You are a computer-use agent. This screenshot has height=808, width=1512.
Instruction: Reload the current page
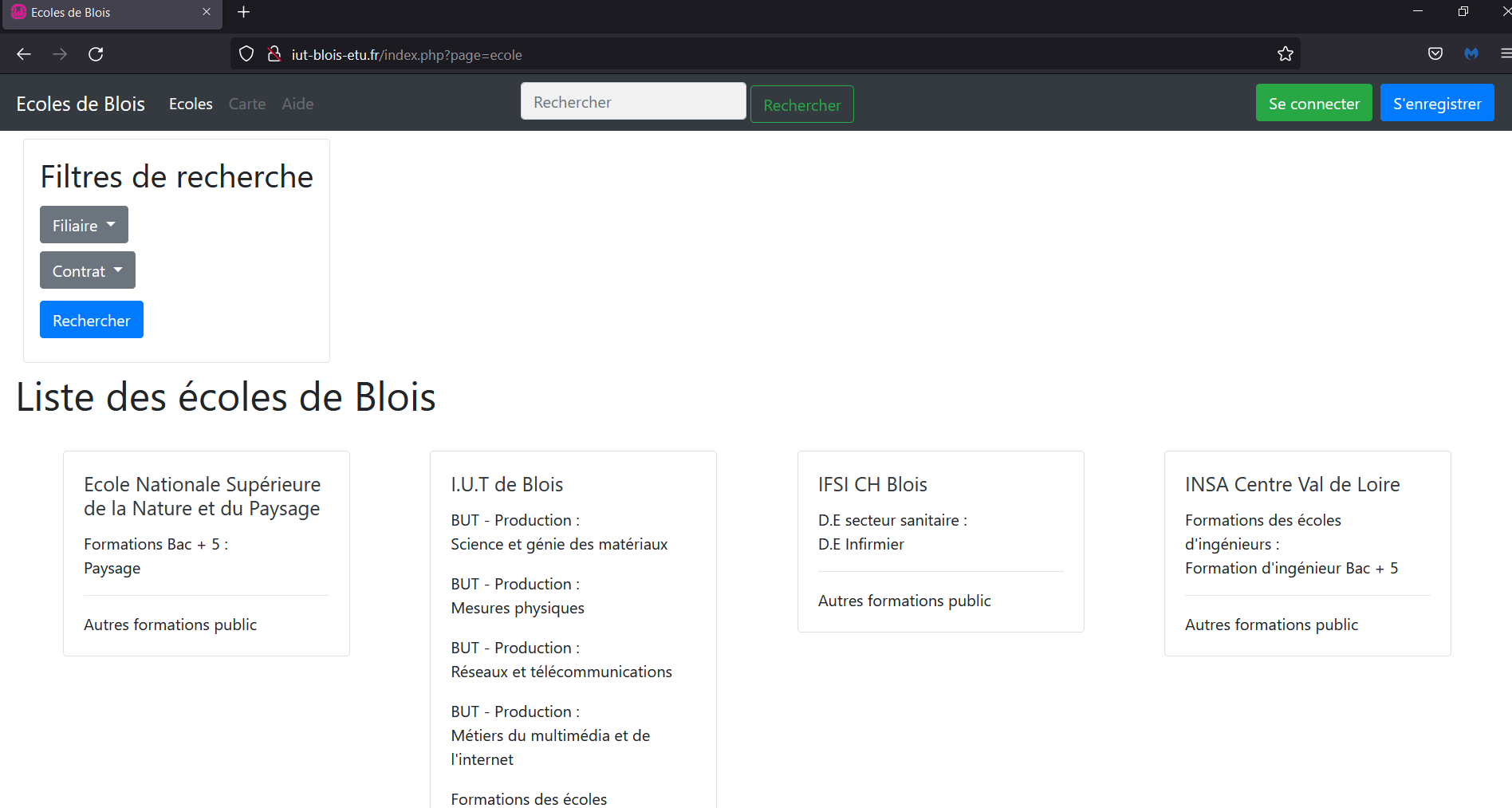click(x=96, y=54)
